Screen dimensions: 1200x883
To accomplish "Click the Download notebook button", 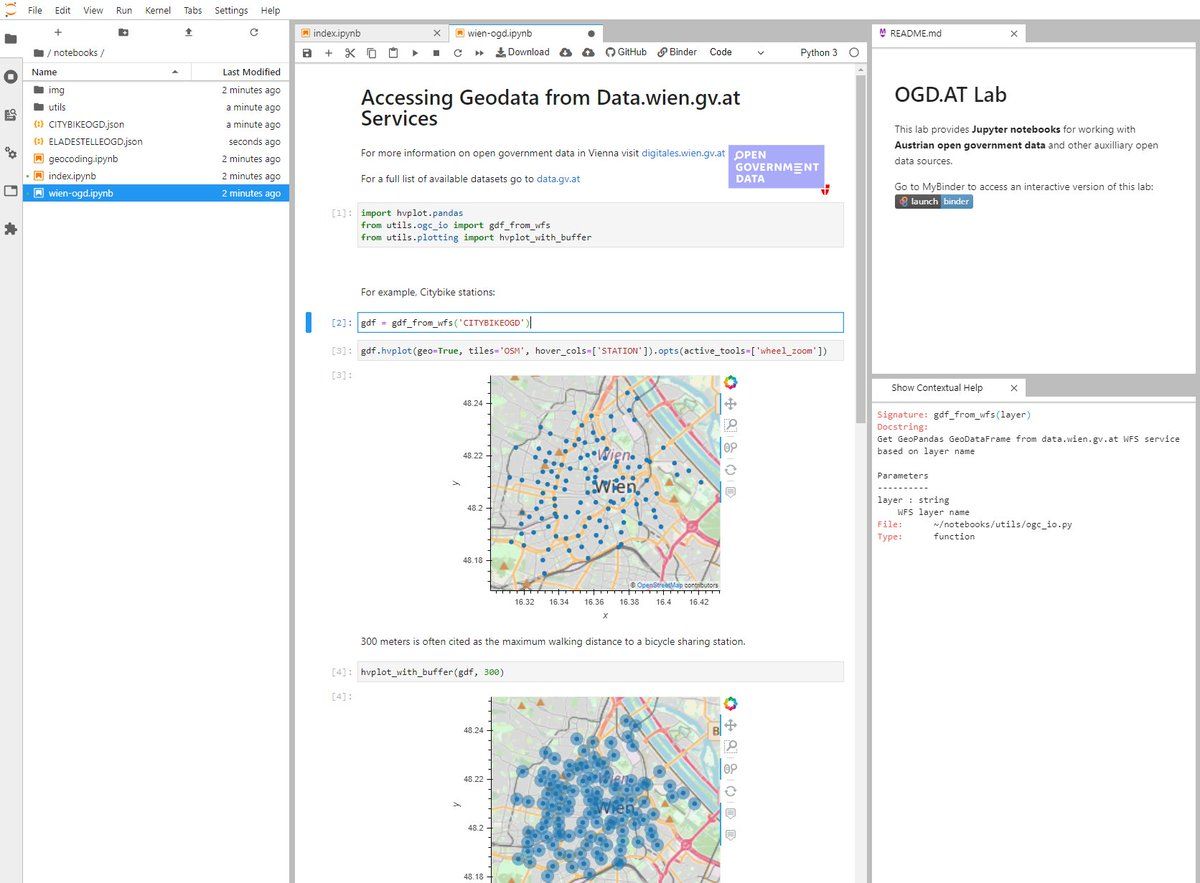I will 522,53.
